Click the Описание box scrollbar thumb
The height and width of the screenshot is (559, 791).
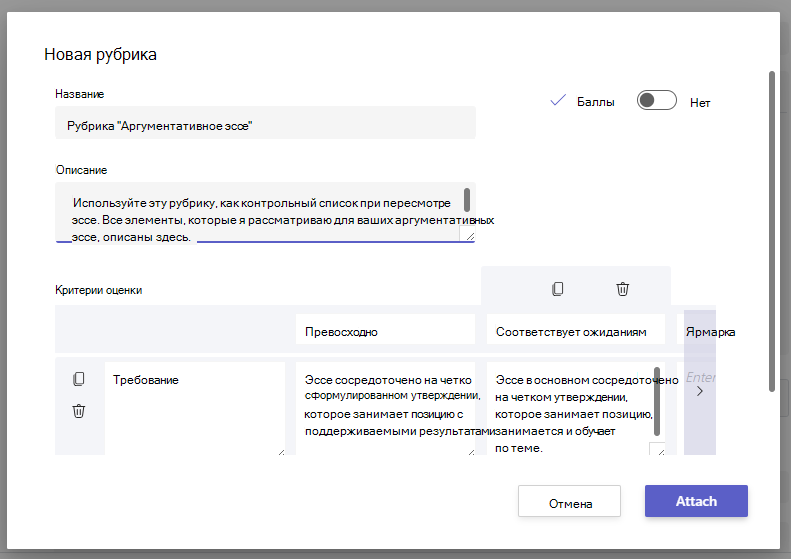[x=467, y=200]
